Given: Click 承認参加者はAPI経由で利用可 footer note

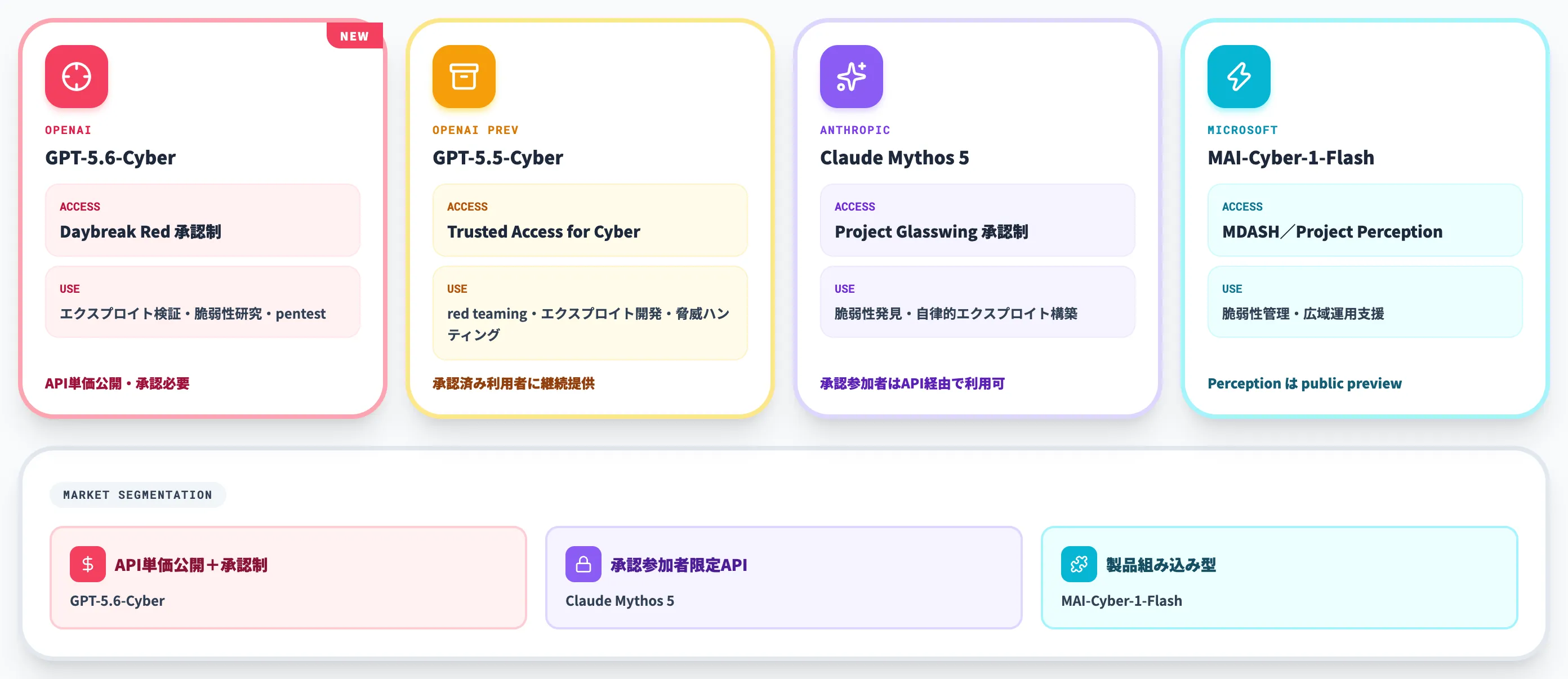Looking at the screenshot, I should coord(912,383).
